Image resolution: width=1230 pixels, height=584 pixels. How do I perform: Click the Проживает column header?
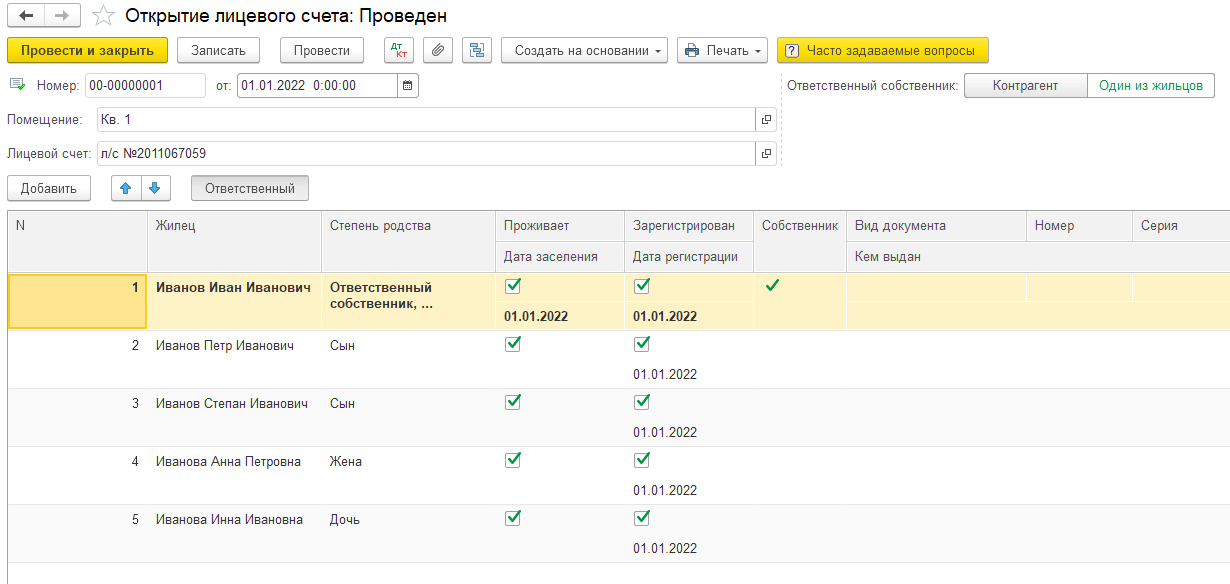click(x=560, y=226)
